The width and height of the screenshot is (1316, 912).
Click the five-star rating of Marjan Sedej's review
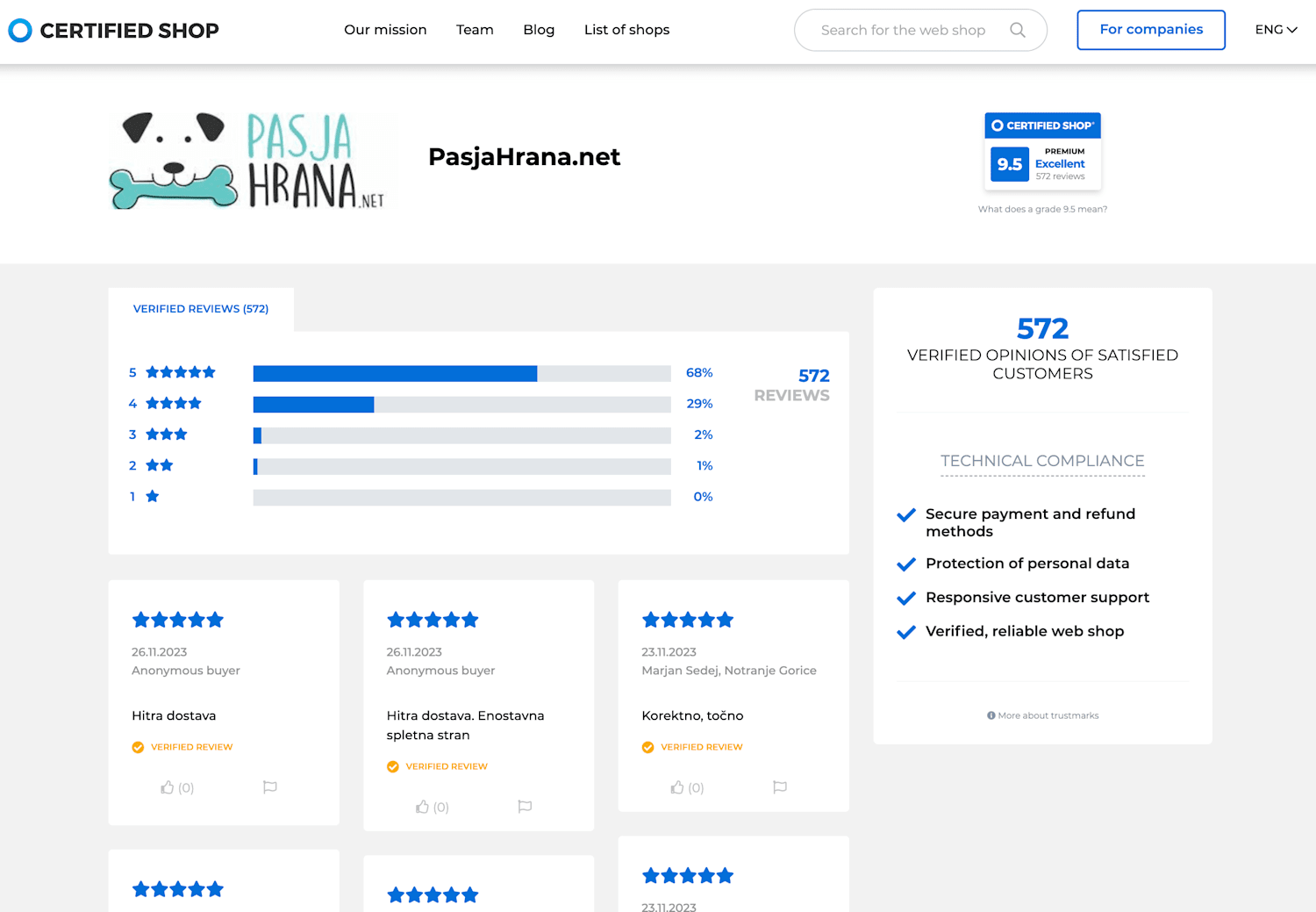tap(688, 620)
